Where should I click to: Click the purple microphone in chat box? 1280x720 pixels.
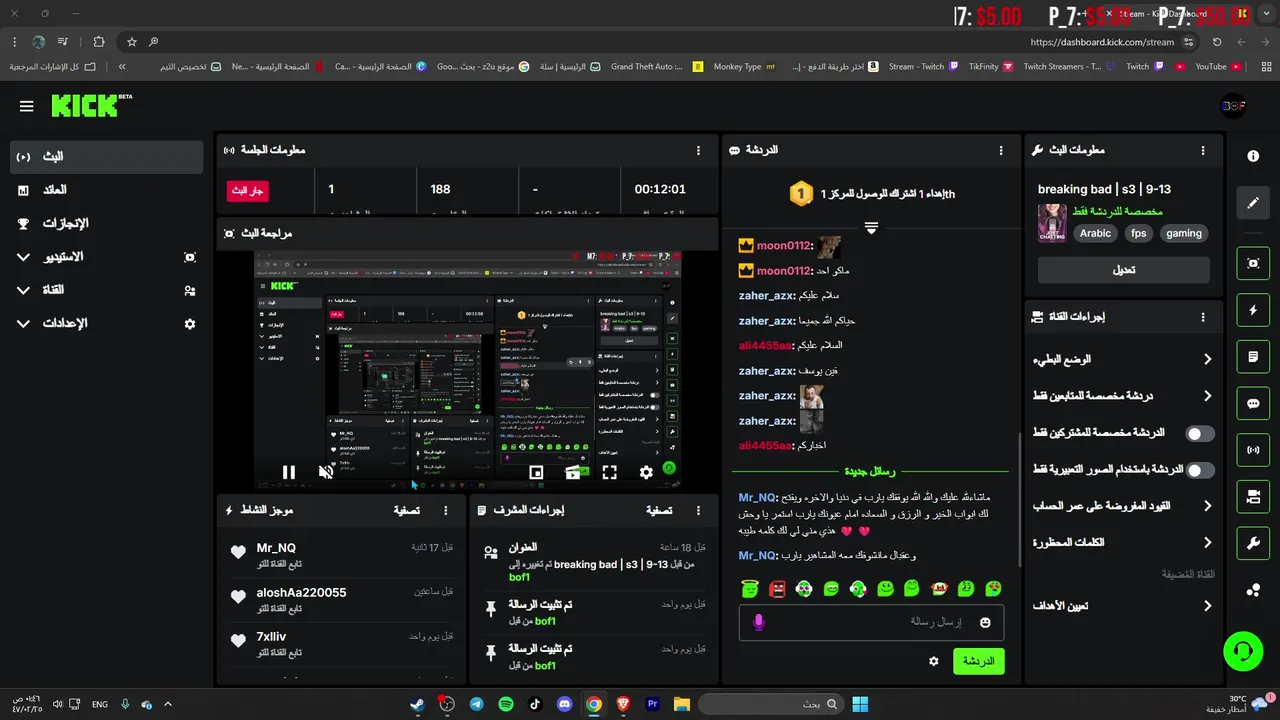tap(759, 622)
